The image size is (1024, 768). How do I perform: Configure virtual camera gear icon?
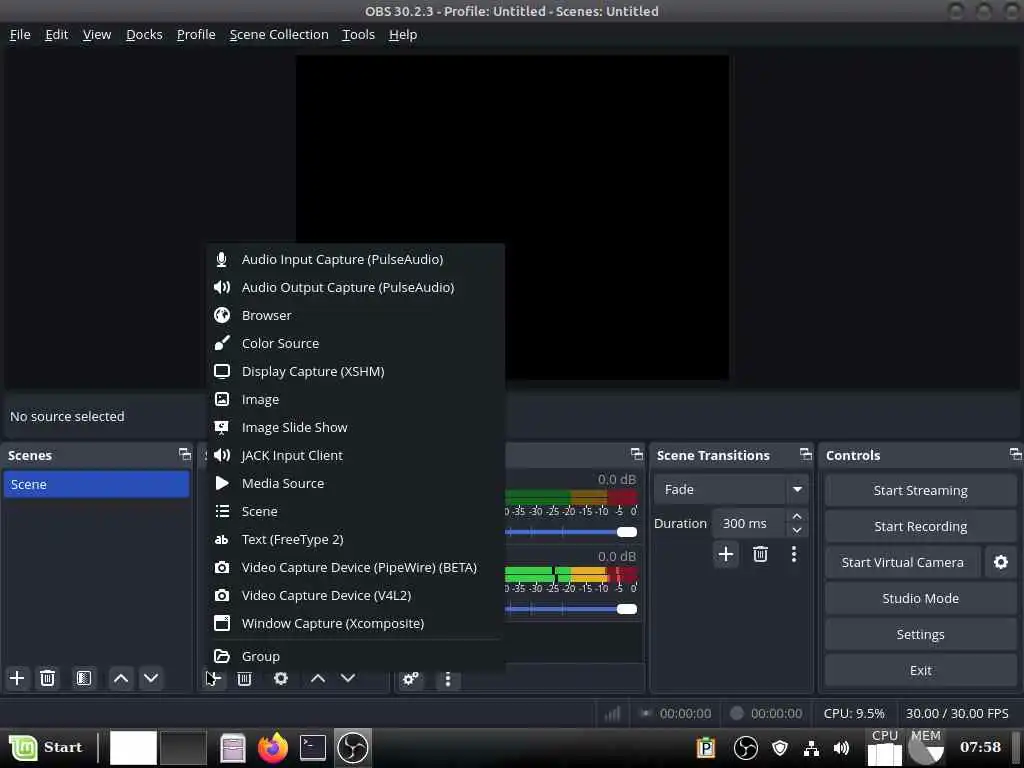click(1000, 562)
